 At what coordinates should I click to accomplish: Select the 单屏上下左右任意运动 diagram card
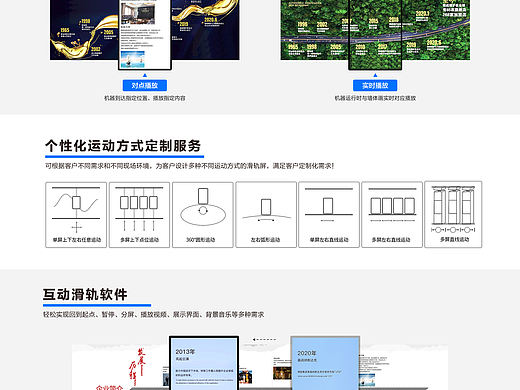(76, 215)
